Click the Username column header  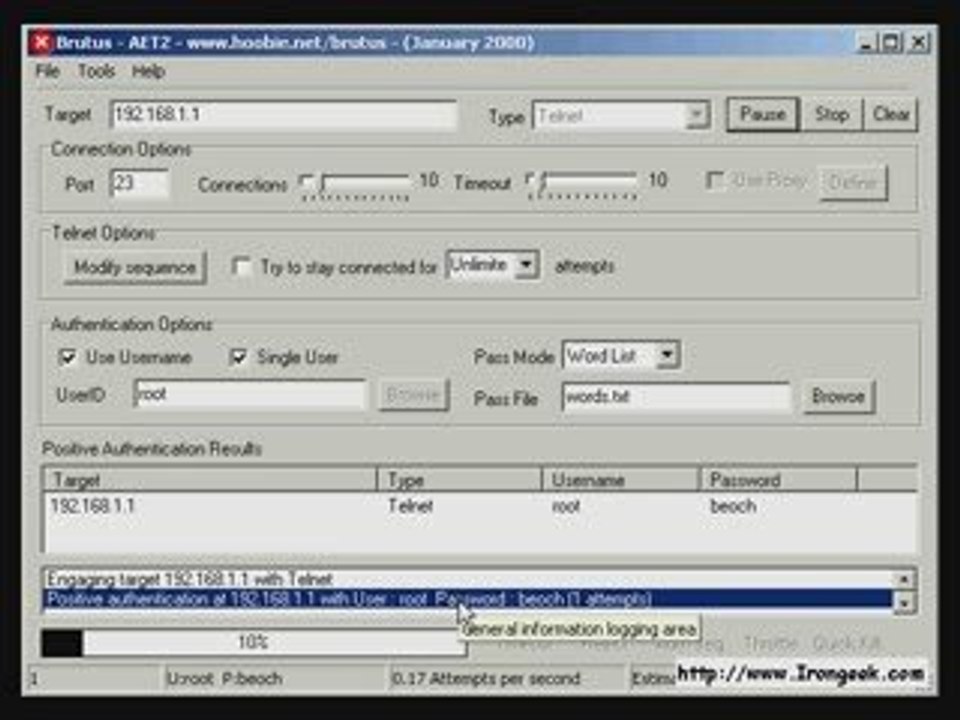pyautogui.click(x=621, y=480)
